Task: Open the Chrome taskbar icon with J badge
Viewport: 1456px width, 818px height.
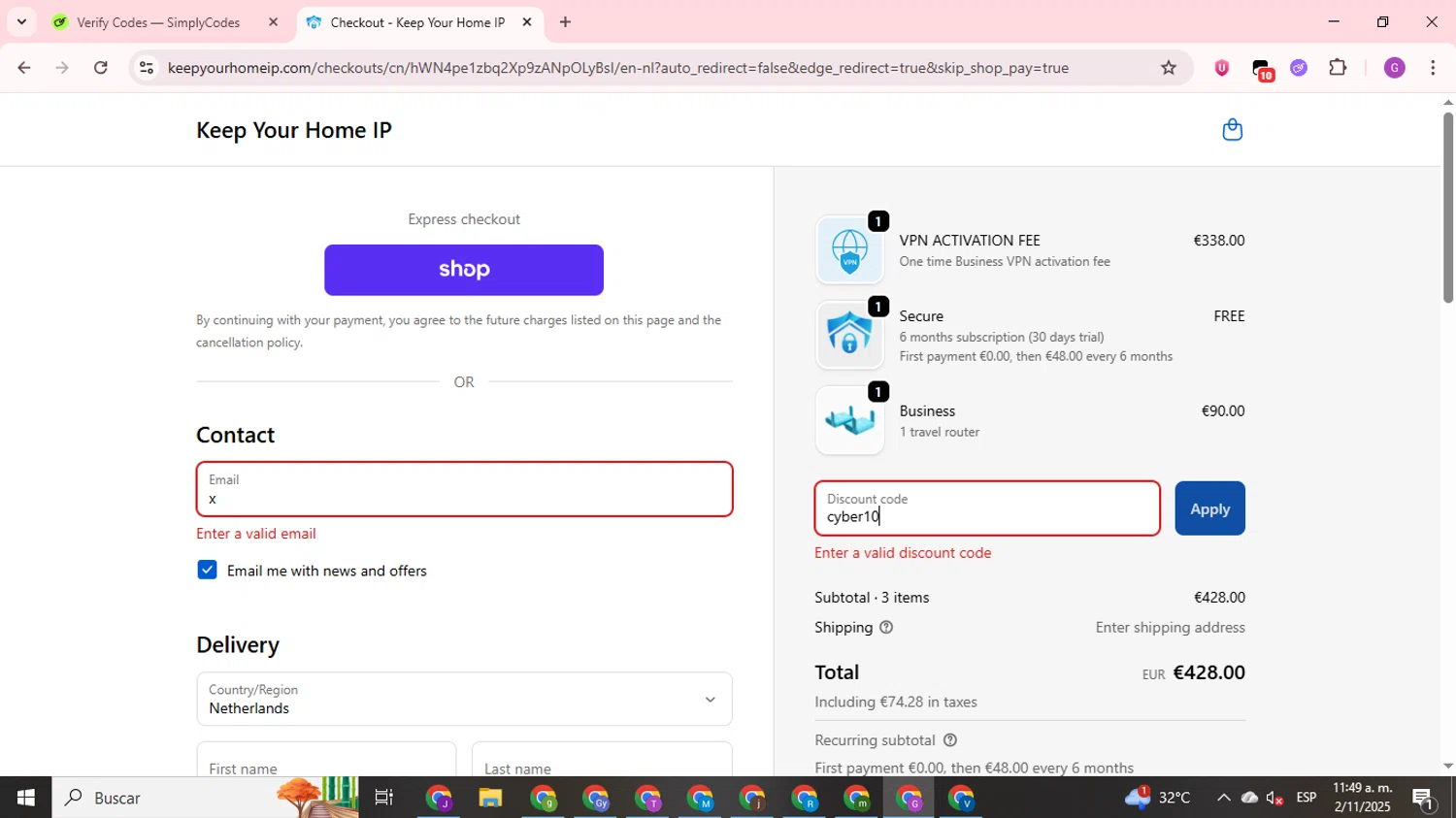Action: pyautogui.click(x=439, y=798)
